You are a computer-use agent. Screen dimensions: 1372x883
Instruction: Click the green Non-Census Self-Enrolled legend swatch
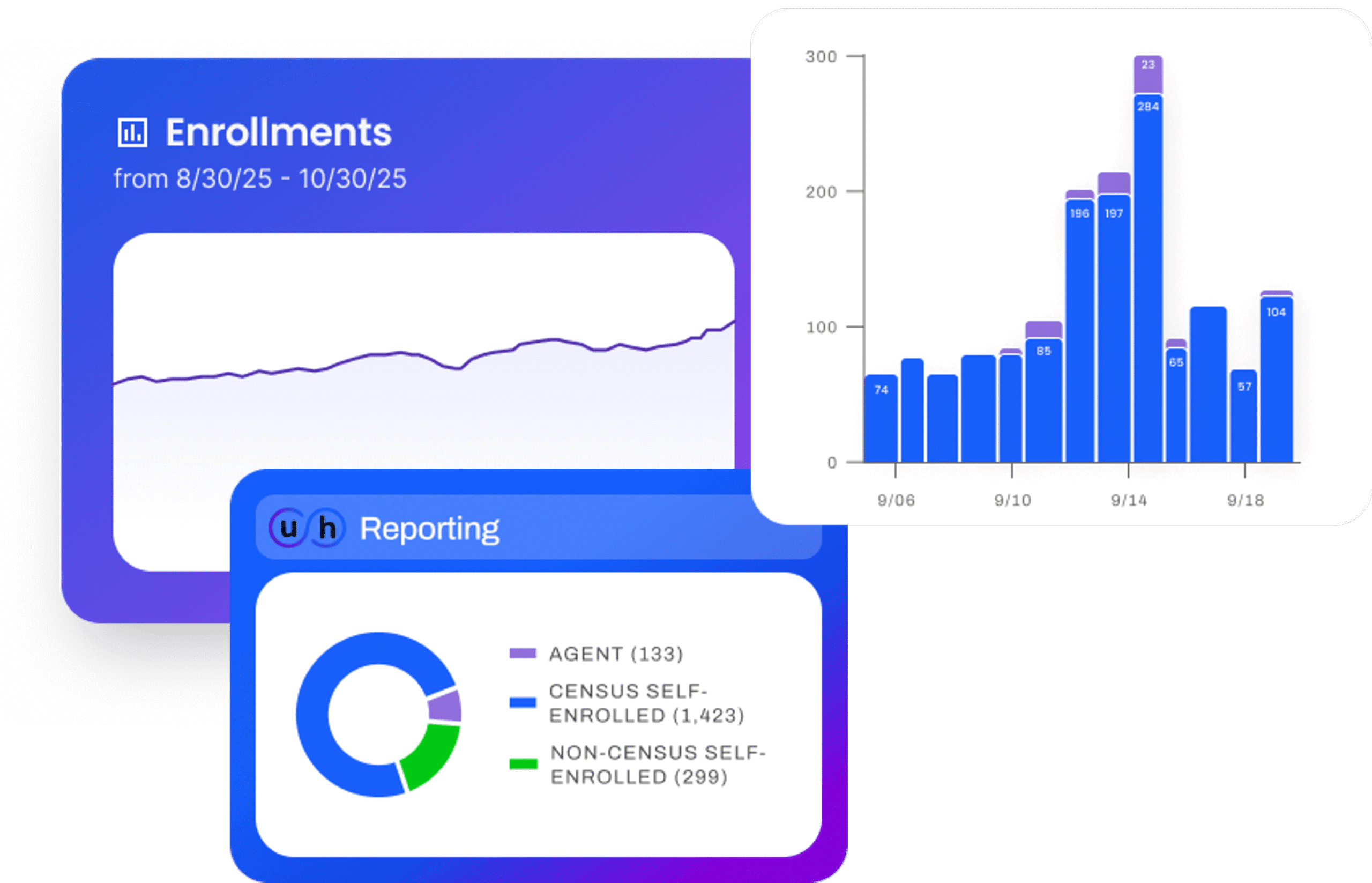click(x=523, y=764)
